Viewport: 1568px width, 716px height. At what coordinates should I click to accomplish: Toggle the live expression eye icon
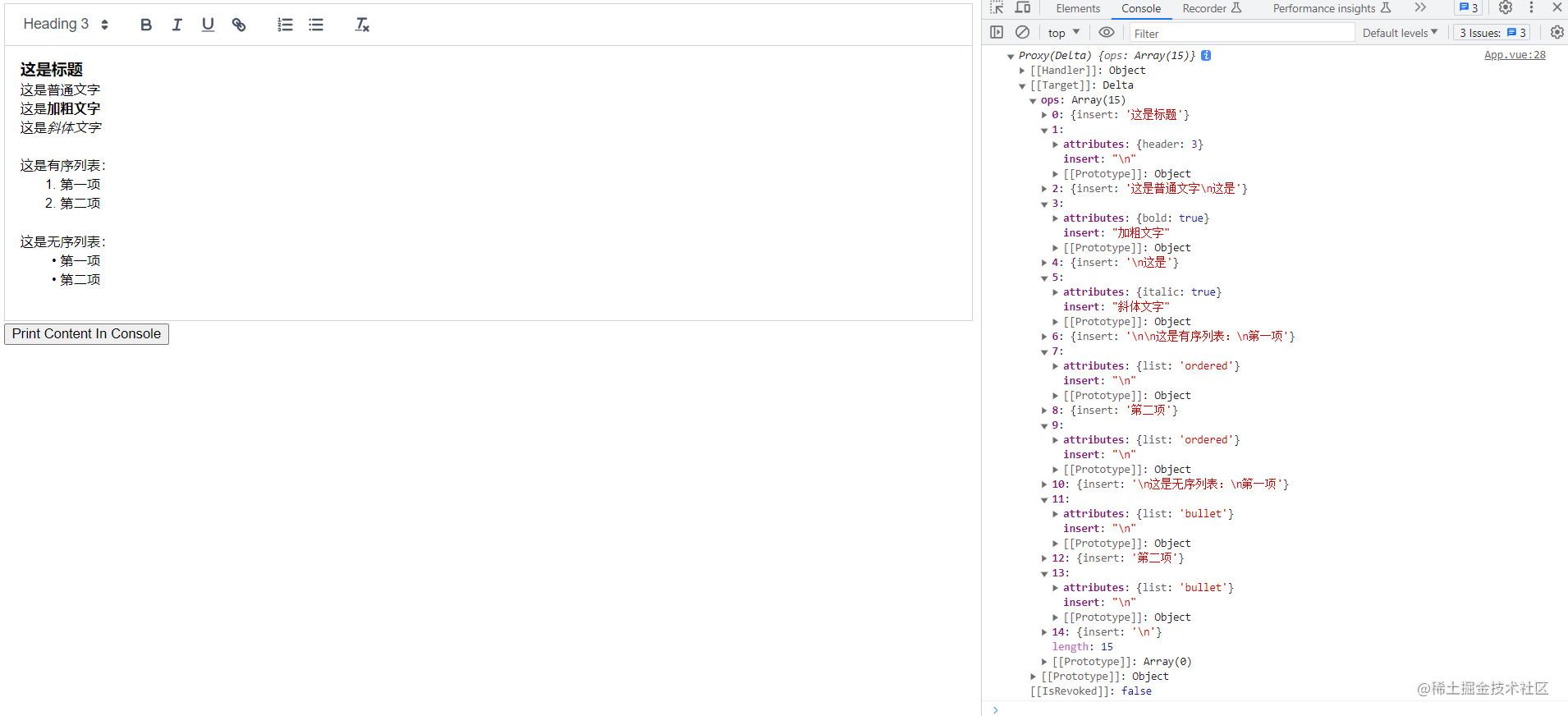tap(1107, 33)
